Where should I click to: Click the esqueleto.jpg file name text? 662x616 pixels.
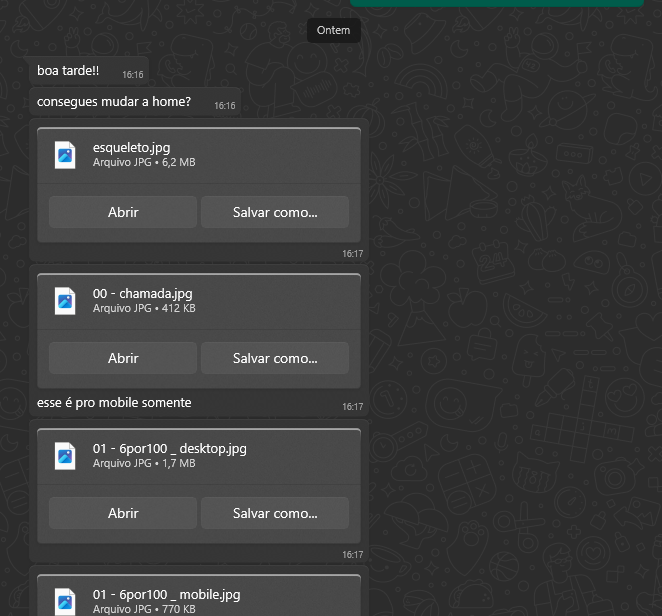click(x=131, y=148)
